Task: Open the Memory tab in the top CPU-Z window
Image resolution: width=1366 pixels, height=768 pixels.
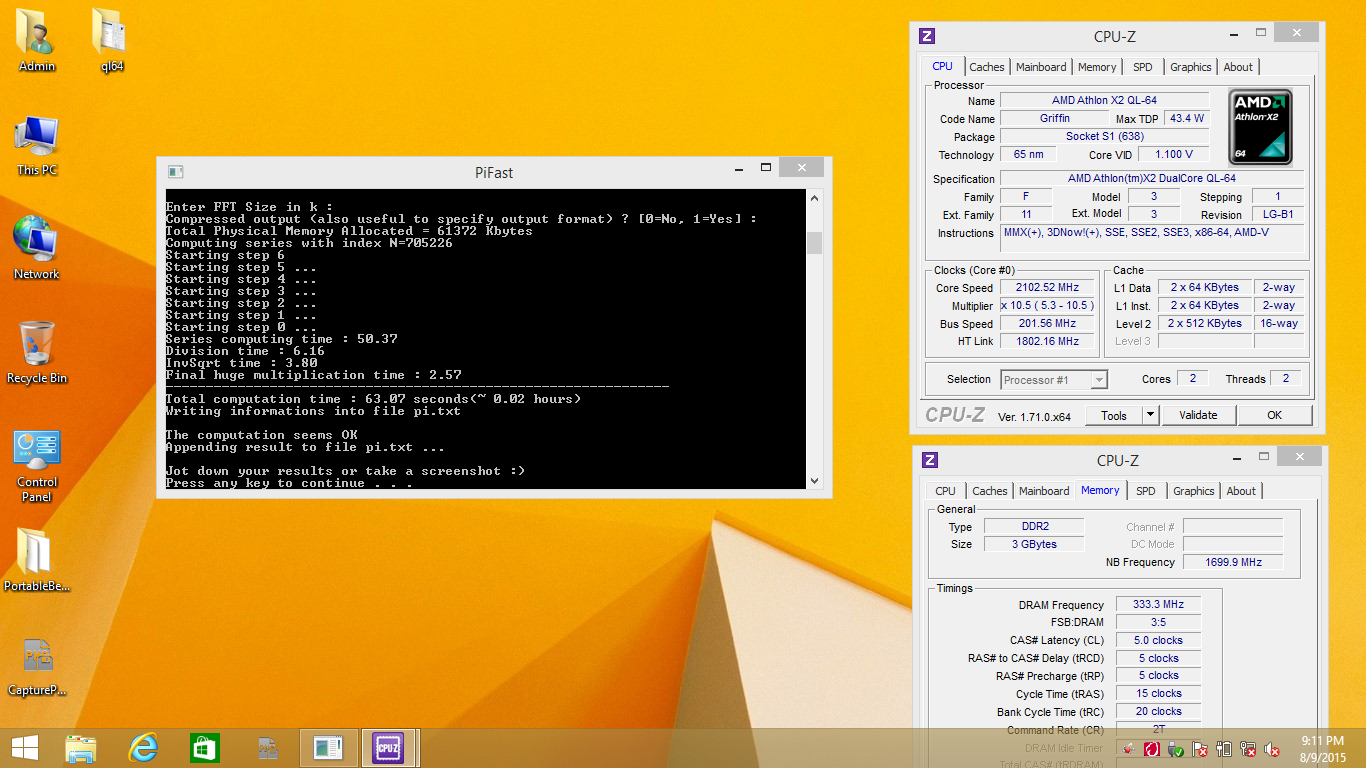Action: point(1097,67)
